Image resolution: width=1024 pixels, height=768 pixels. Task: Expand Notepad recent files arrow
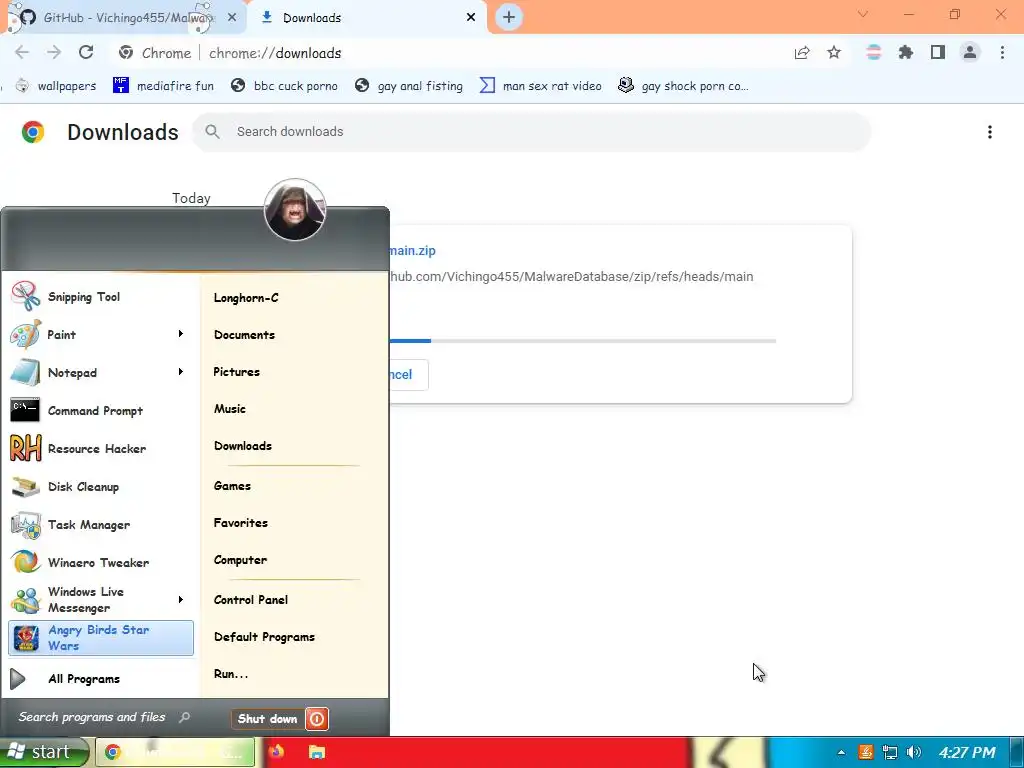pyautogui.click(x=181, y=372)
